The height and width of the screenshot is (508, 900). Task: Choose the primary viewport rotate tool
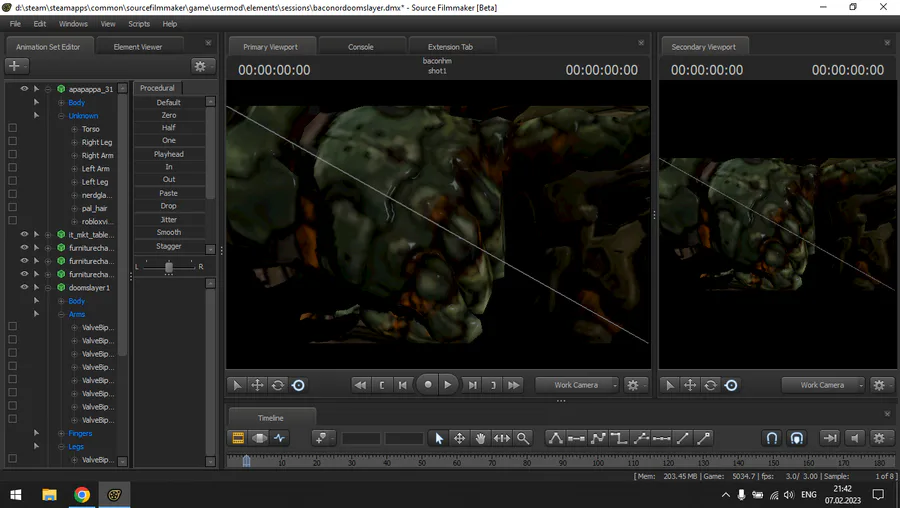tap(278, 385)
